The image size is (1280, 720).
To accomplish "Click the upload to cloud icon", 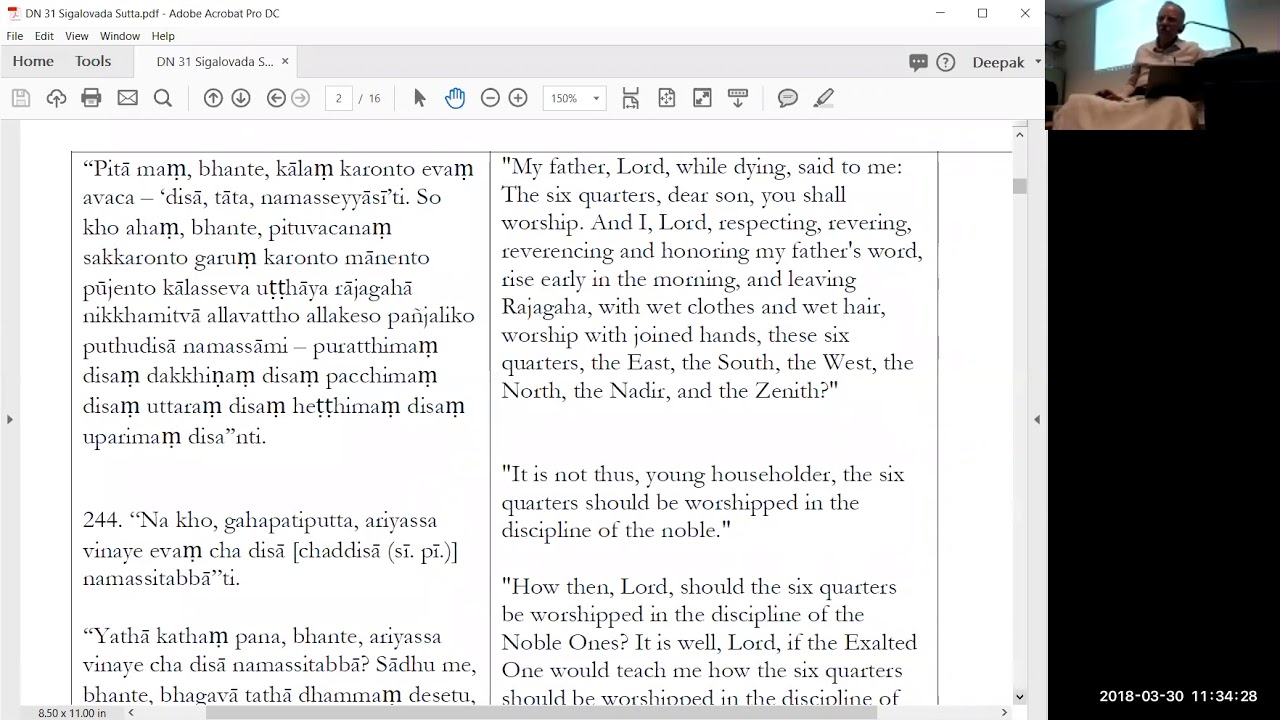I will click(x=56, y=98).
